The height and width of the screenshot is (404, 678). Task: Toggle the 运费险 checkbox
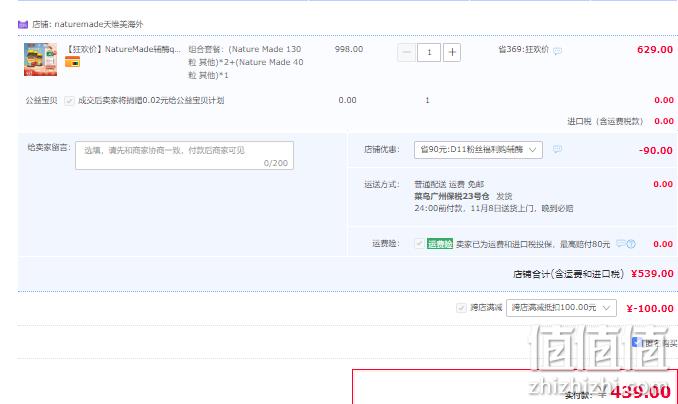(x=419, y=244)
